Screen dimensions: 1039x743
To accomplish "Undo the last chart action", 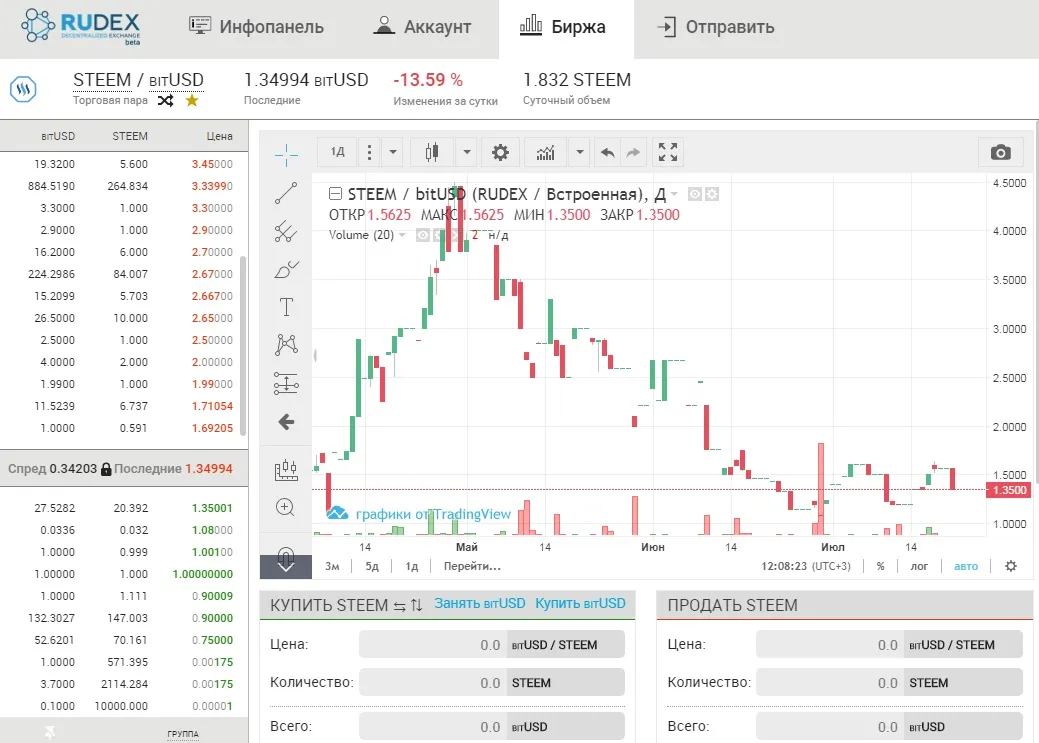I will 608,152.
